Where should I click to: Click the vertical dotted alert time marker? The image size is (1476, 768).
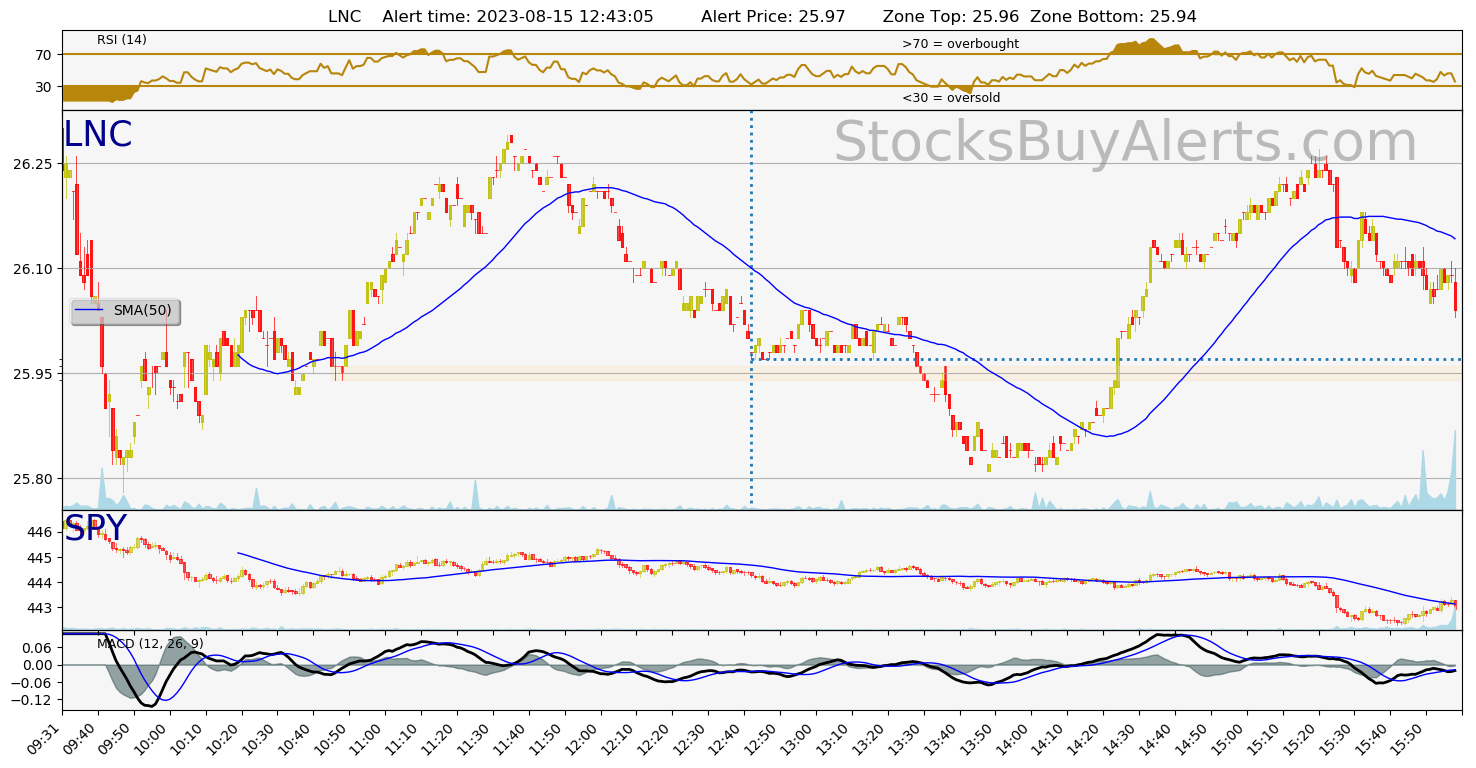click(x=751, y=310)
